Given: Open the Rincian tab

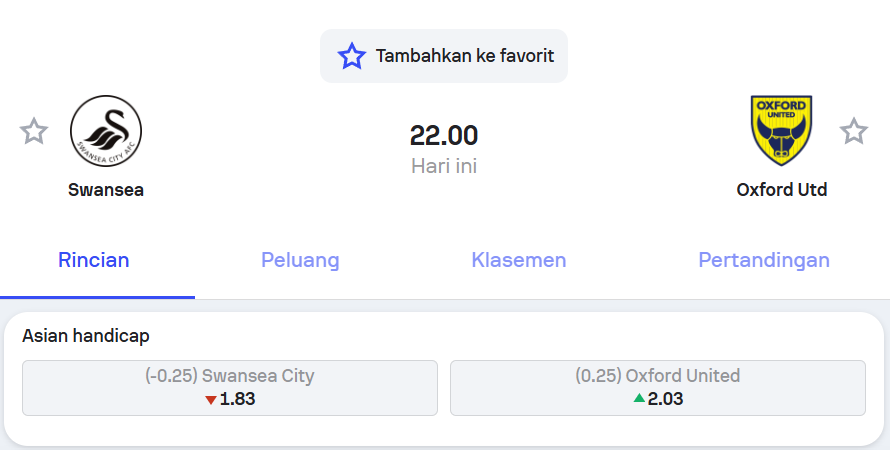Looking at the screenshot, I should click(94, 261).
